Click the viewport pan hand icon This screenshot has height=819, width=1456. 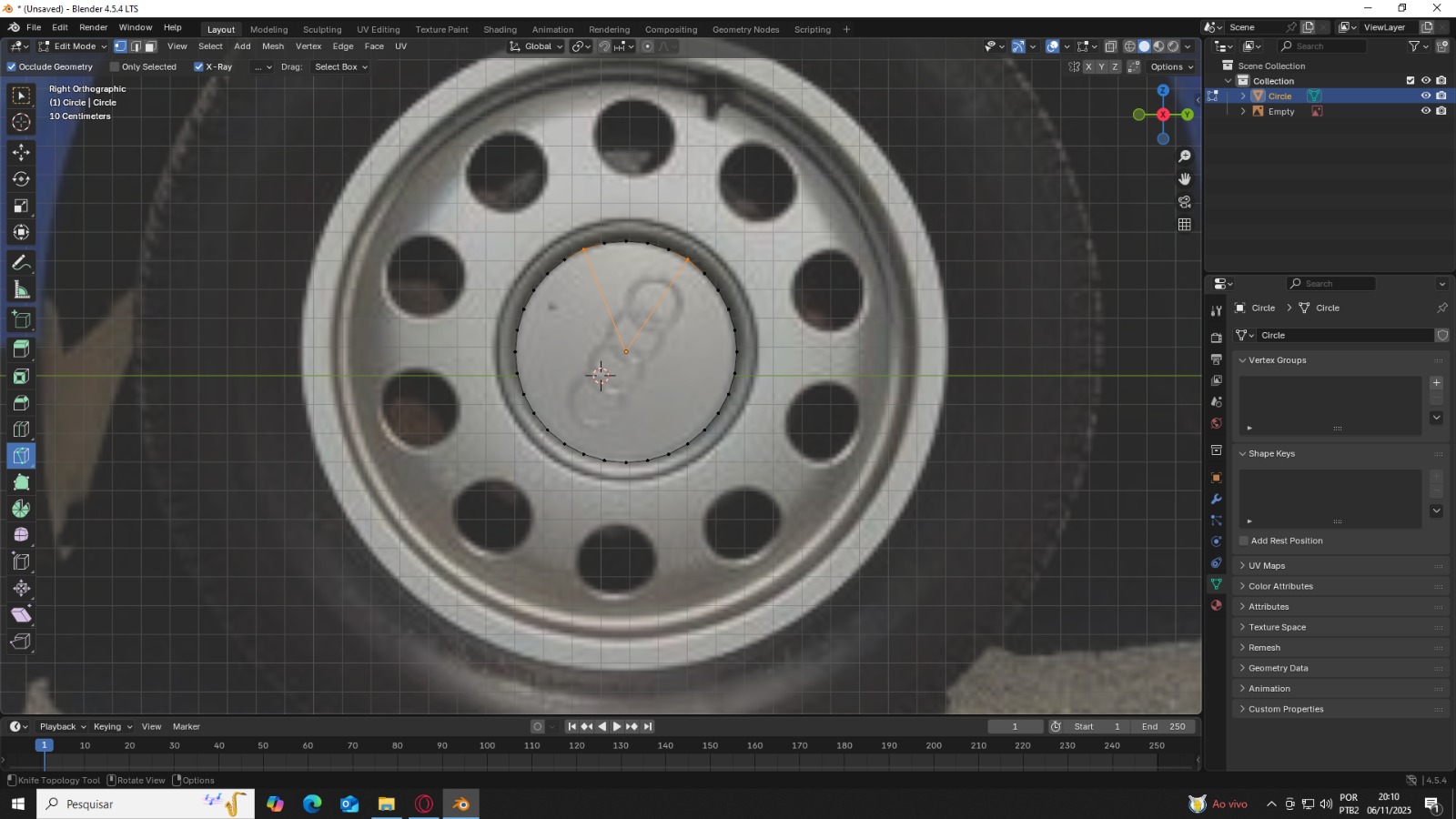1185,179
